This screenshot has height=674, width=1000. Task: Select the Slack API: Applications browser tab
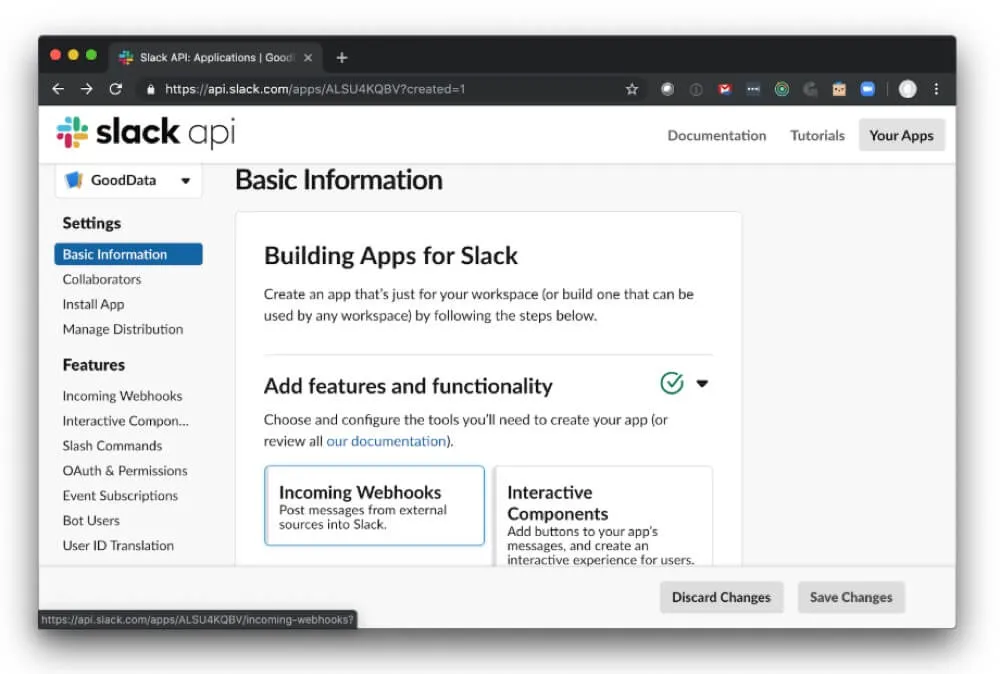click(x=212, y=57)
